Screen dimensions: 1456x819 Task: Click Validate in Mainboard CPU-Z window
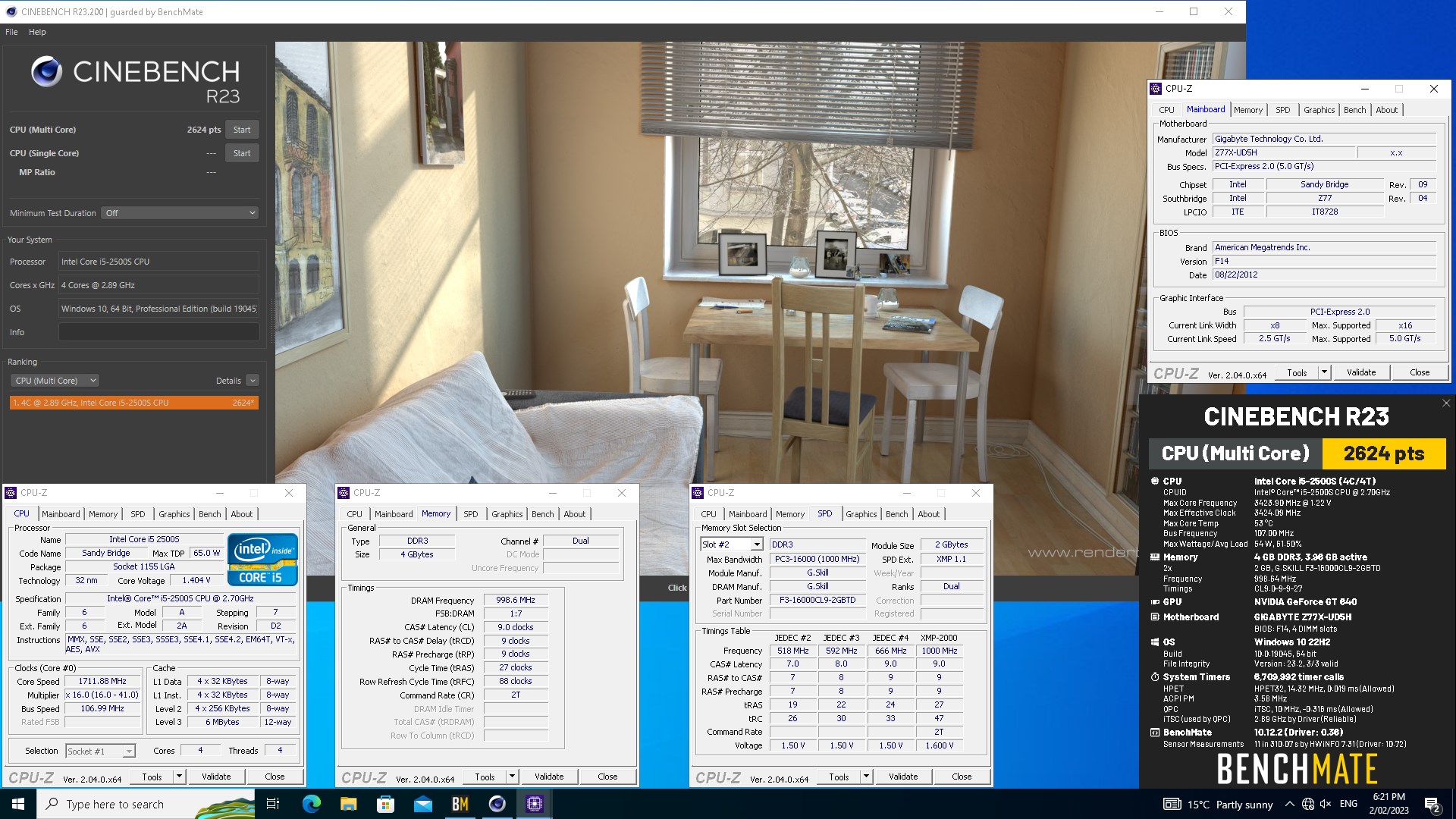pyautogui.click(x=1360, y=372)
